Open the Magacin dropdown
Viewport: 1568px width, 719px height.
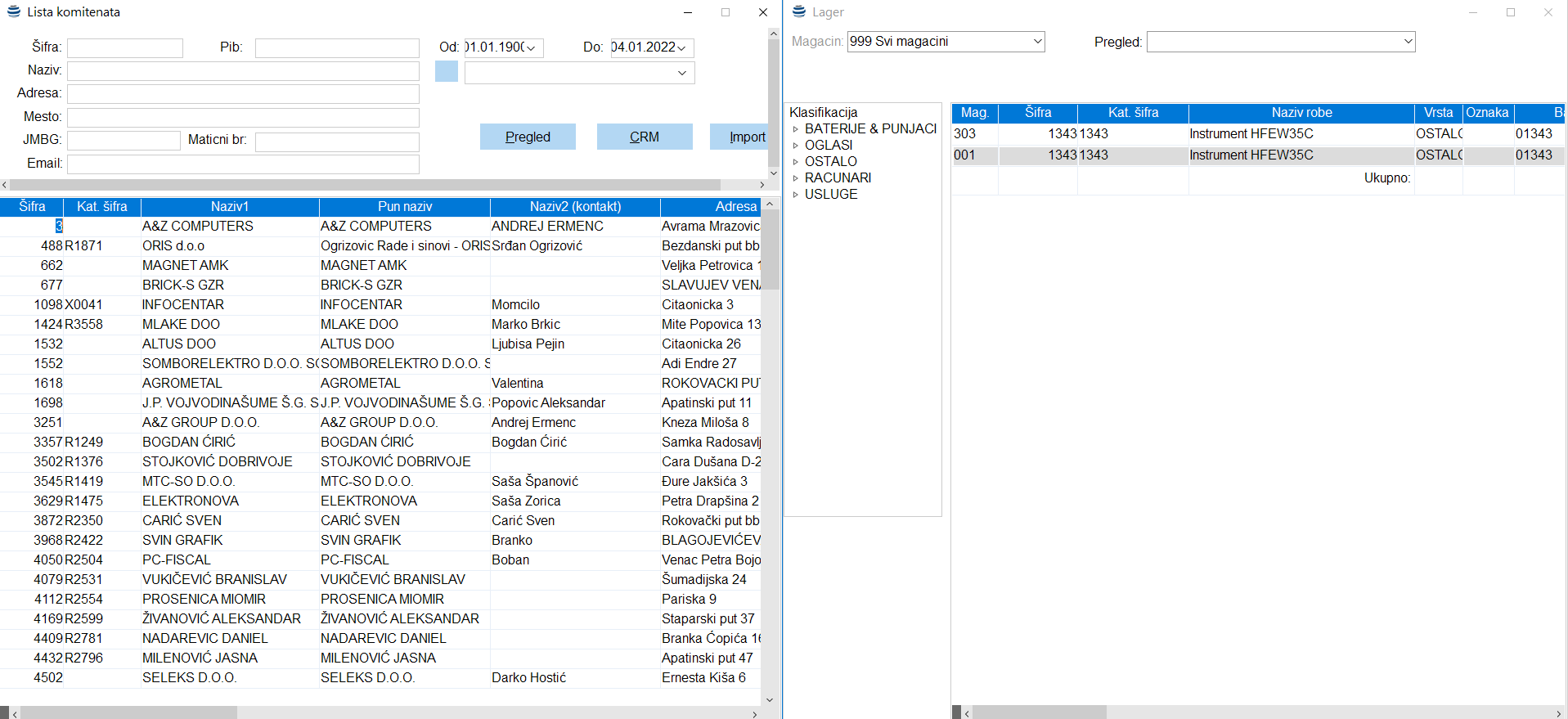pos(1037,42)
